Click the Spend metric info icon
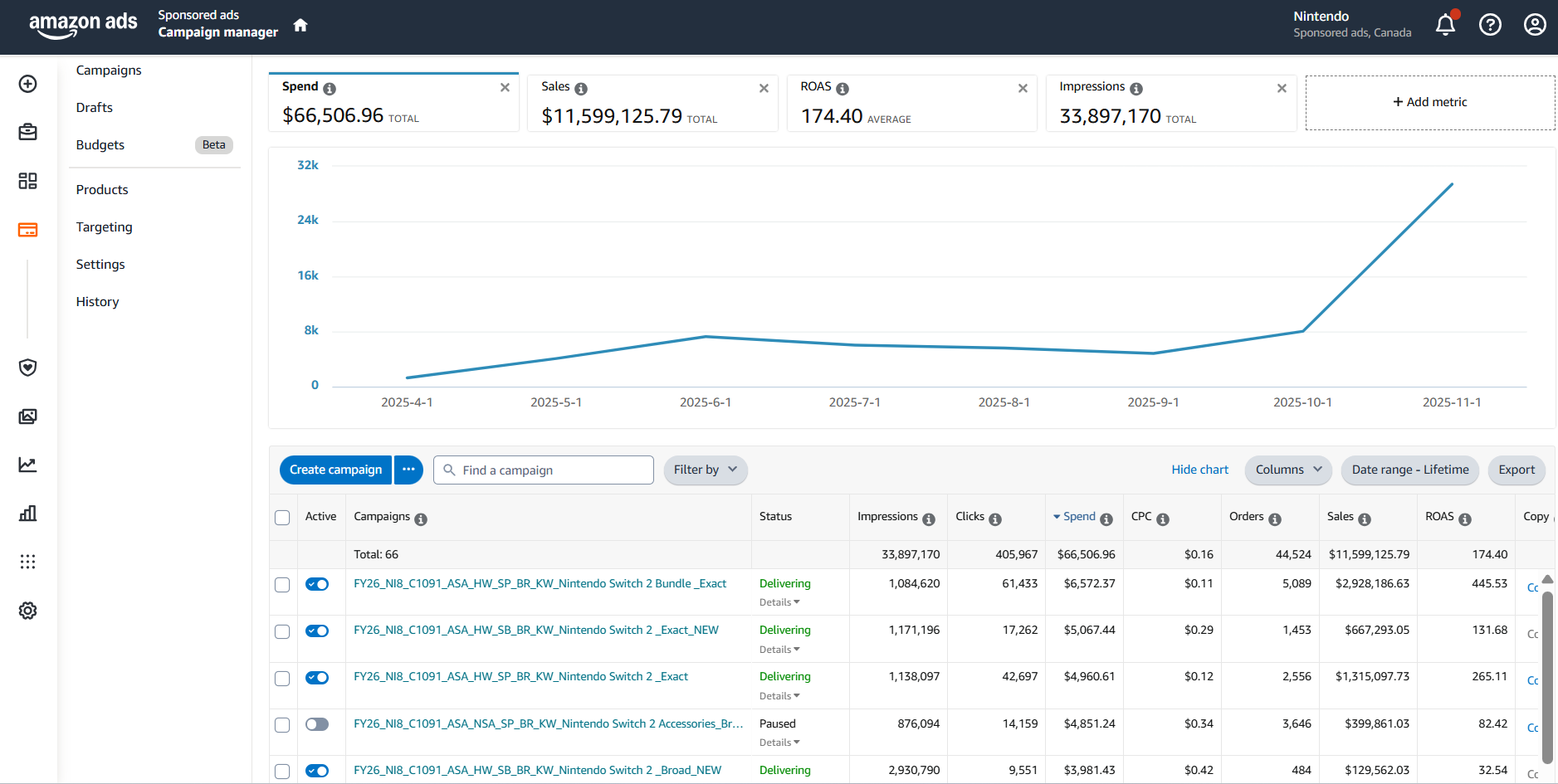1558x784 pixels. pyautogui.click(x=330, y=89)
